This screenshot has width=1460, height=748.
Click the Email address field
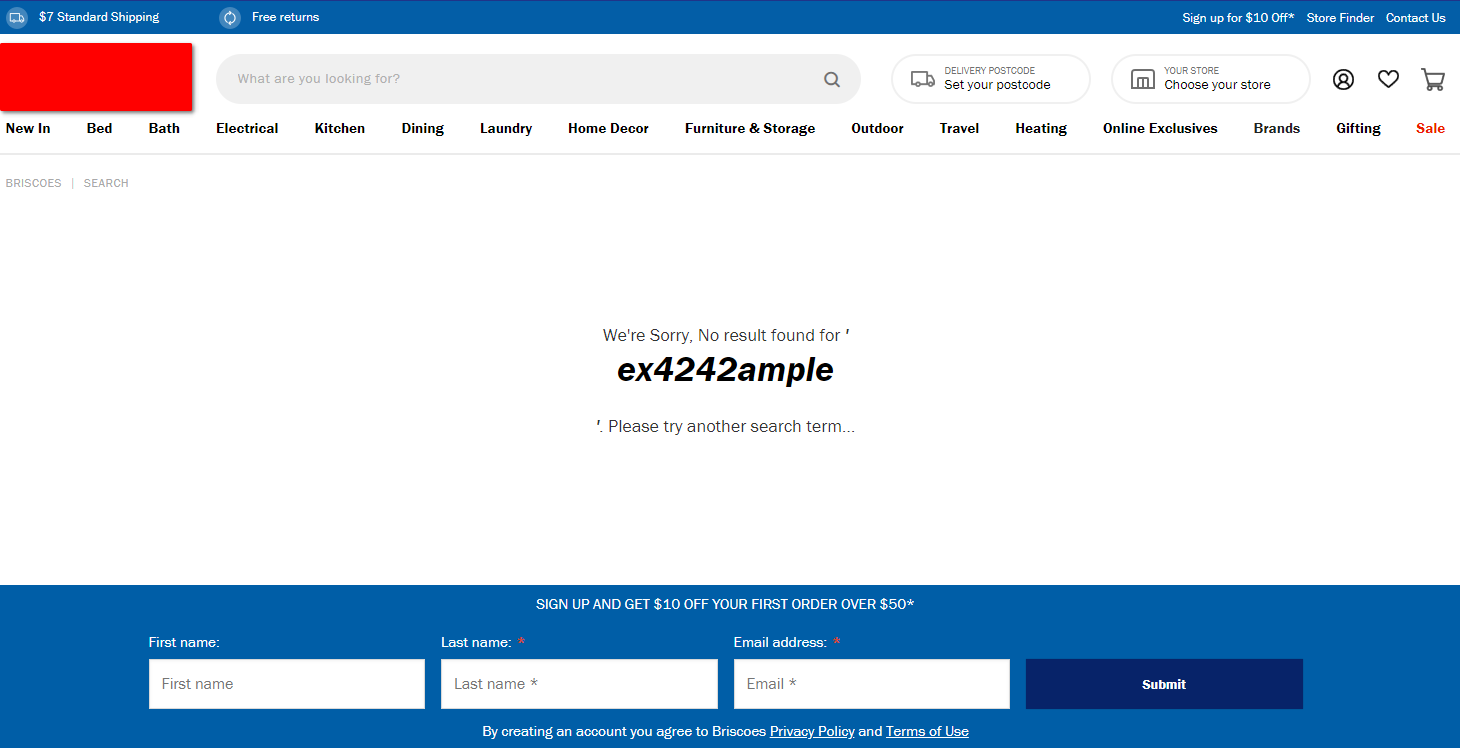pos(871,684)
